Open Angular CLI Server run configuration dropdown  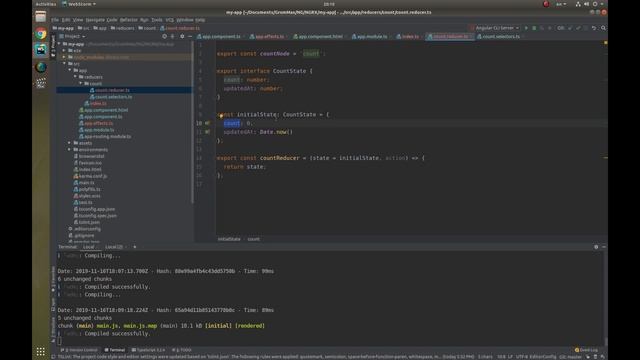[x=494, y=28]
